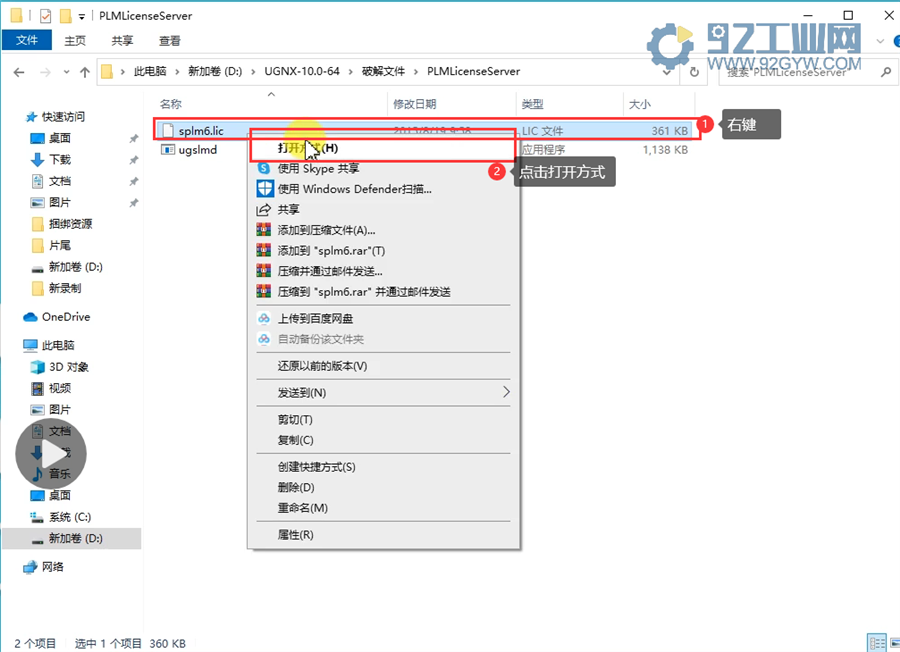The image size is (900, 652).
Task: Open the address bar history dropdown
Action: pos(666,72)
